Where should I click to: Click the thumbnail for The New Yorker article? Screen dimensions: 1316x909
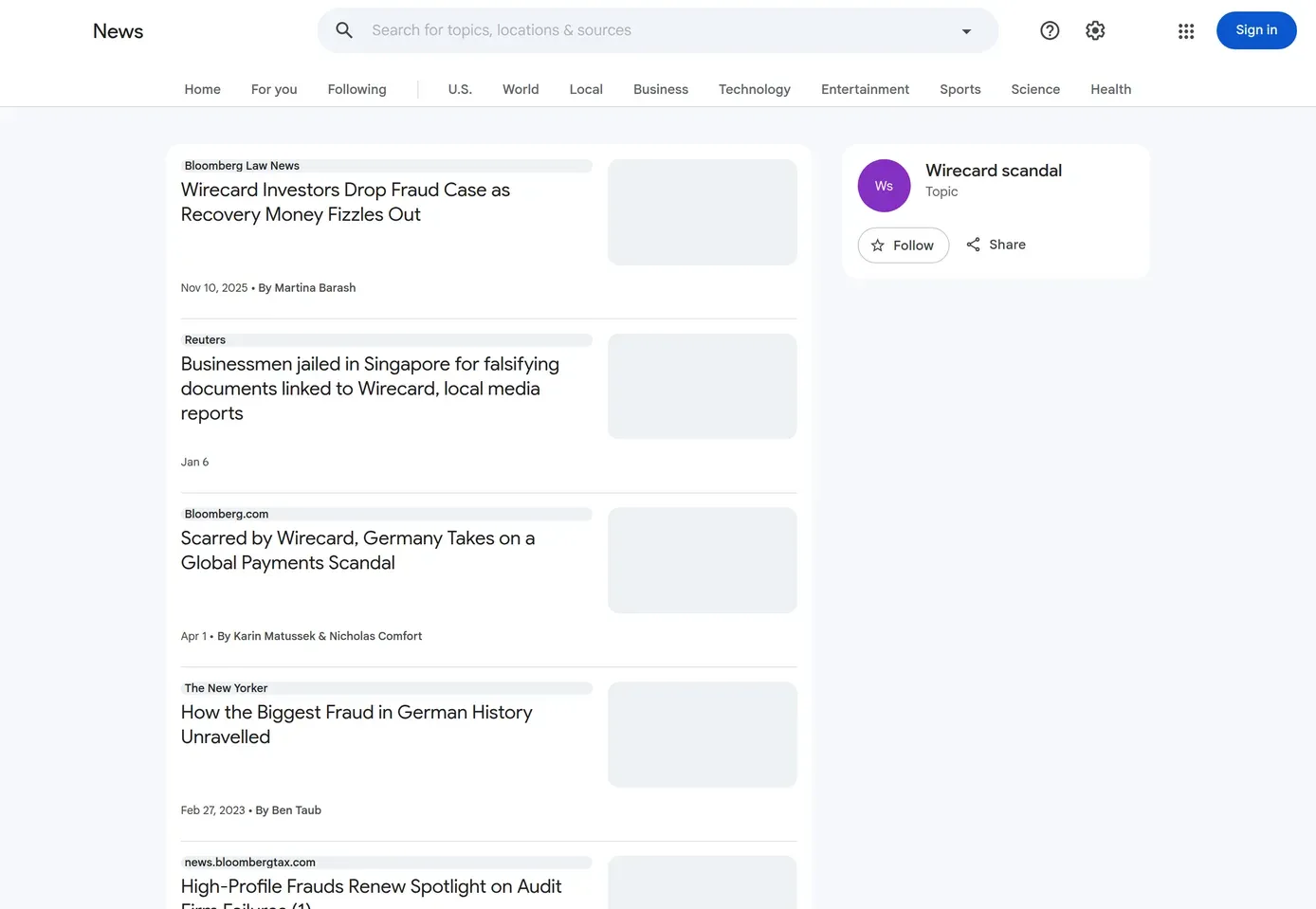point(703,735)
